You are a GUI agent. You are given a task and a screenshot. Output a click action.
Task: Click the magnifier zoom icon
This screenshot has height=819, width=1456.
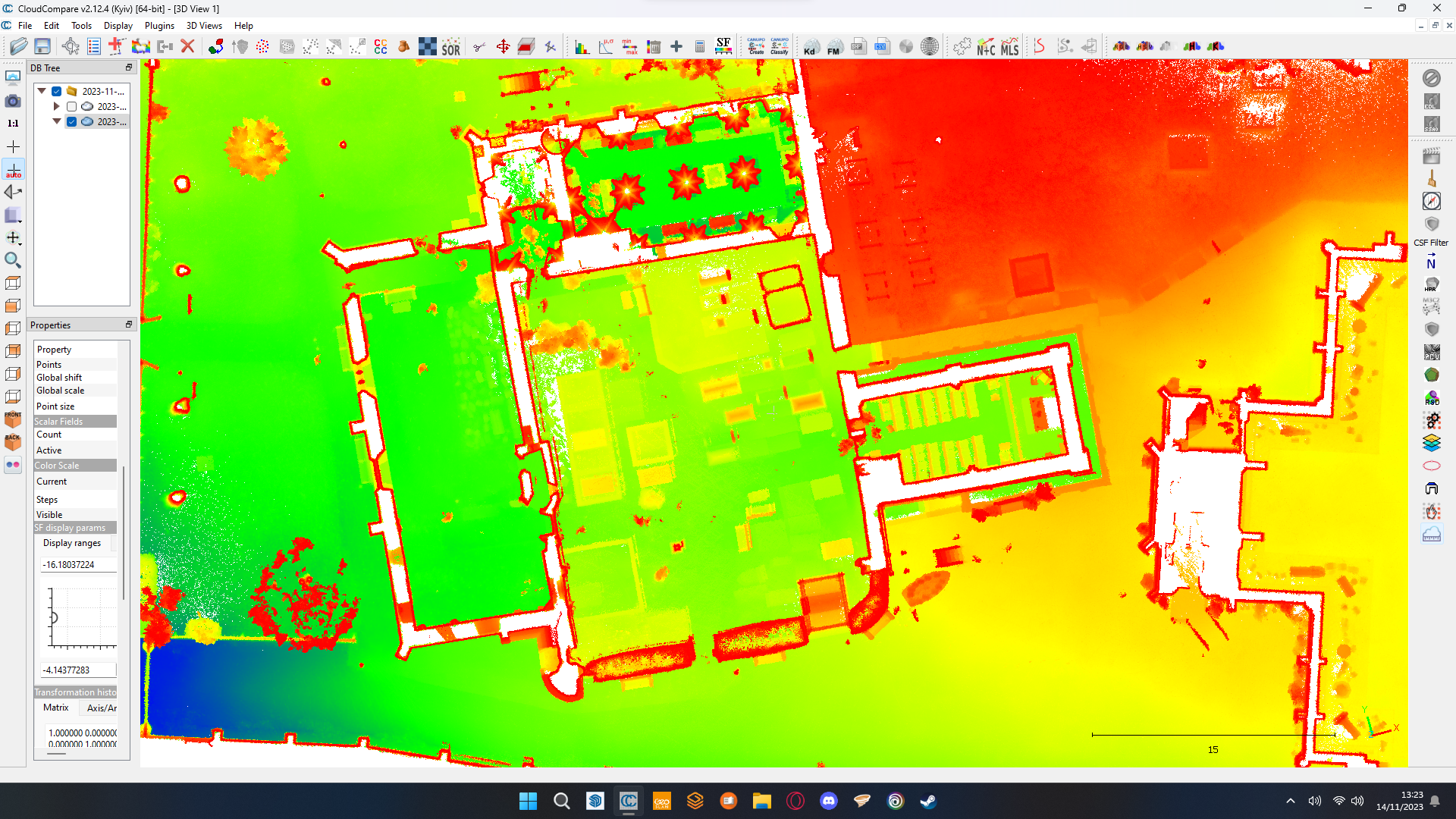coord(13,260)
